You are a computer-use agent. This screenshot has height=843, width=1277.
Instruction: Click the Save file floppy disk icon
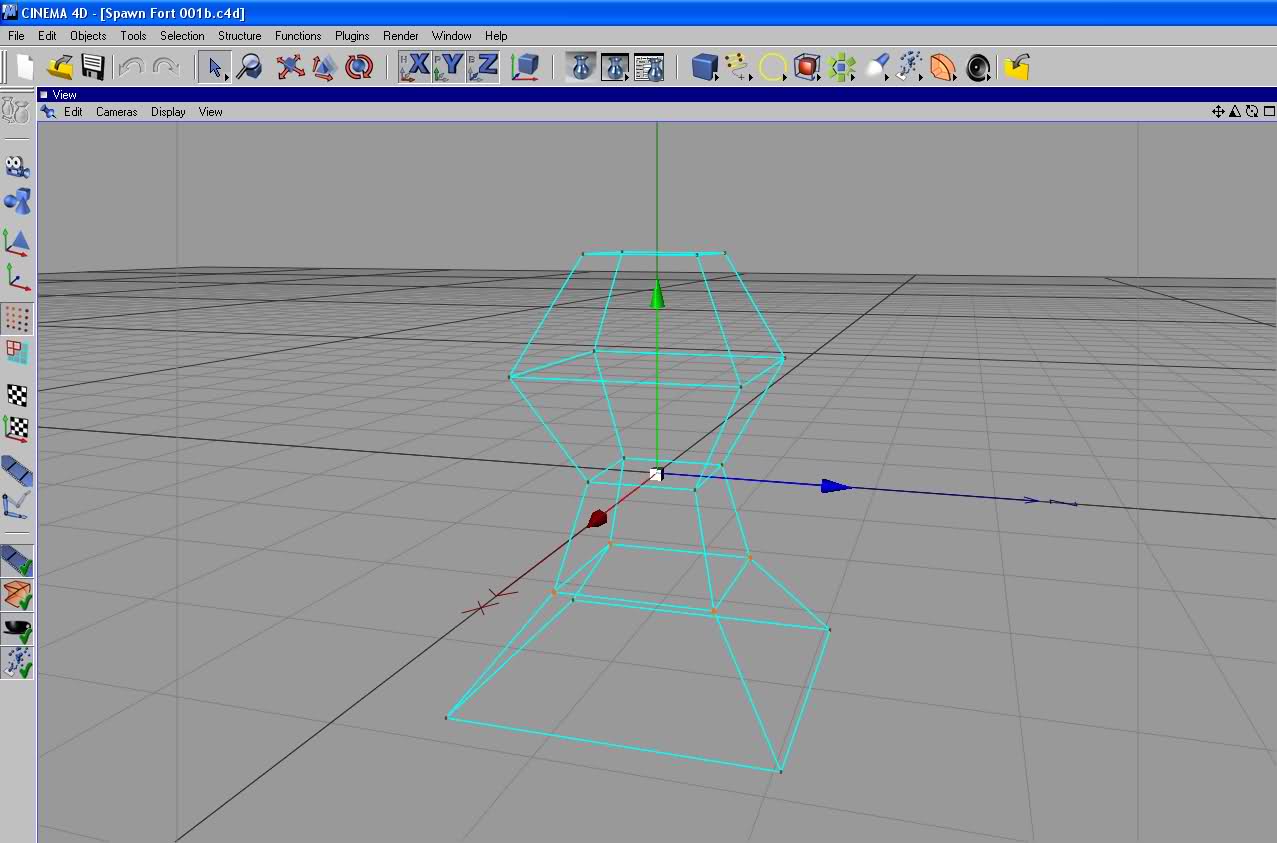(93, 67)
